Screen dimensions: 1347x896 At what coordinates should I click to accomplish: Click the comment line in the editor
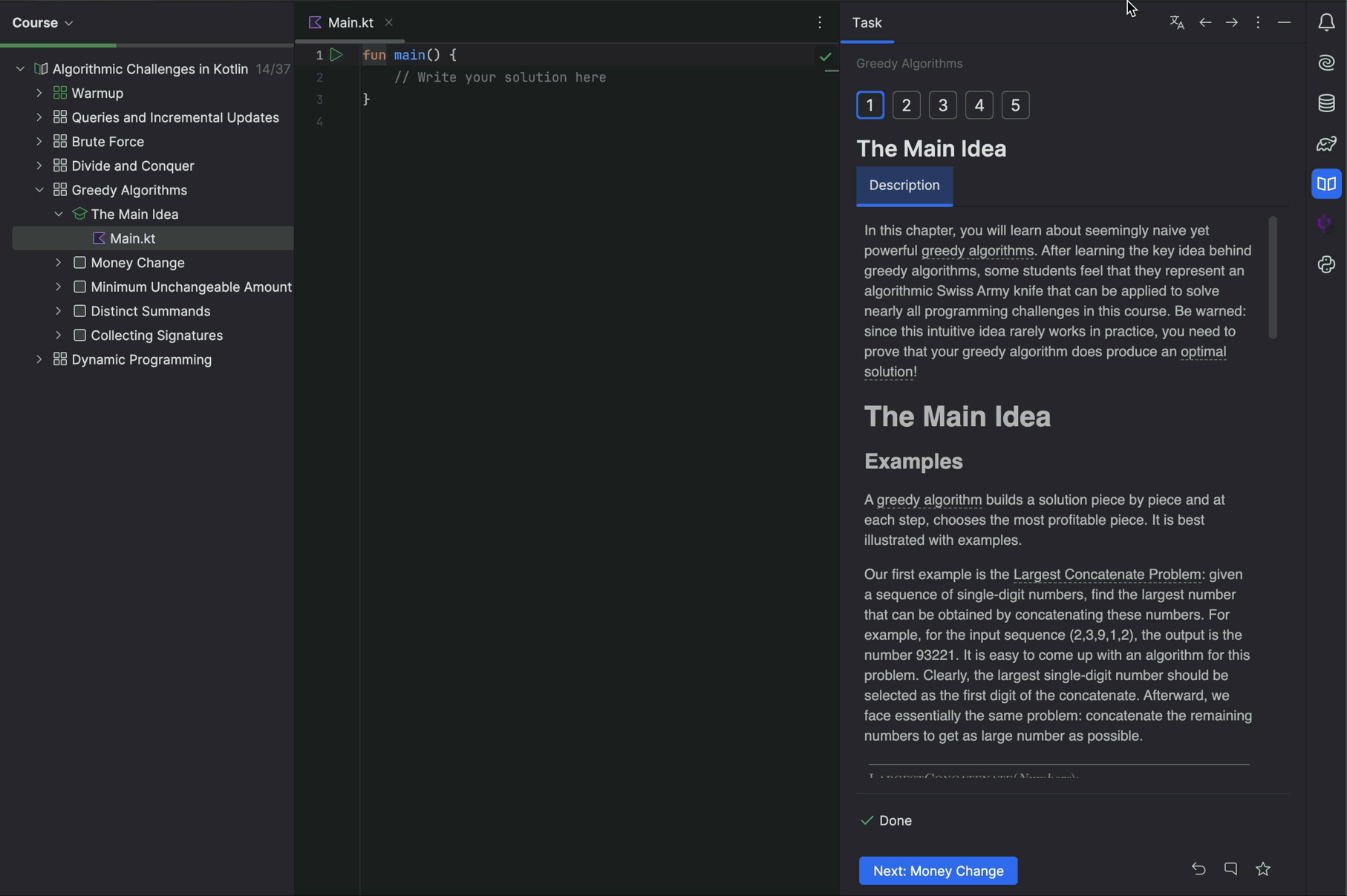[500, 77]
